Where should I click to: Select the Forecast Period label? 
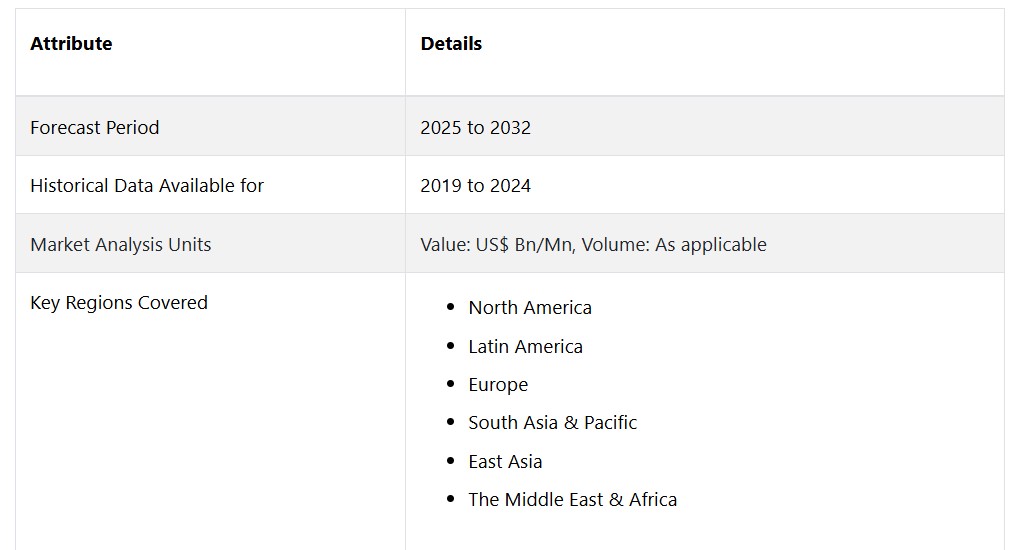point(95,127)
